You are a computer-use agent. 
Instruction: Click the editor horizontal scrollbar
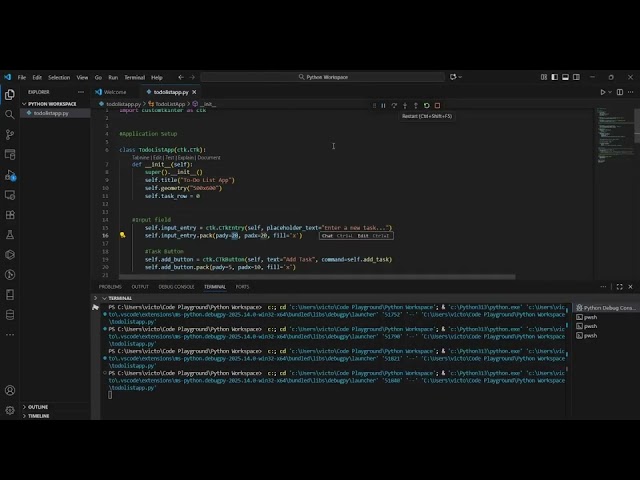click(x=317, y=277)
